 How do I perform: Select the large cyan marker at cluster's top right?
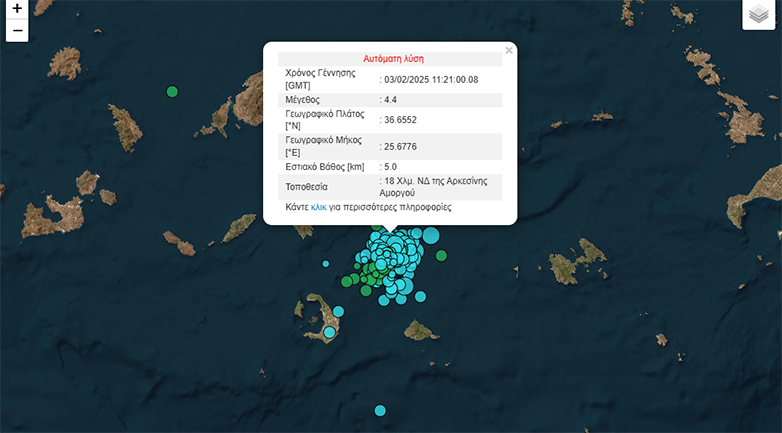pyautogui.click(x=431, y=236)
